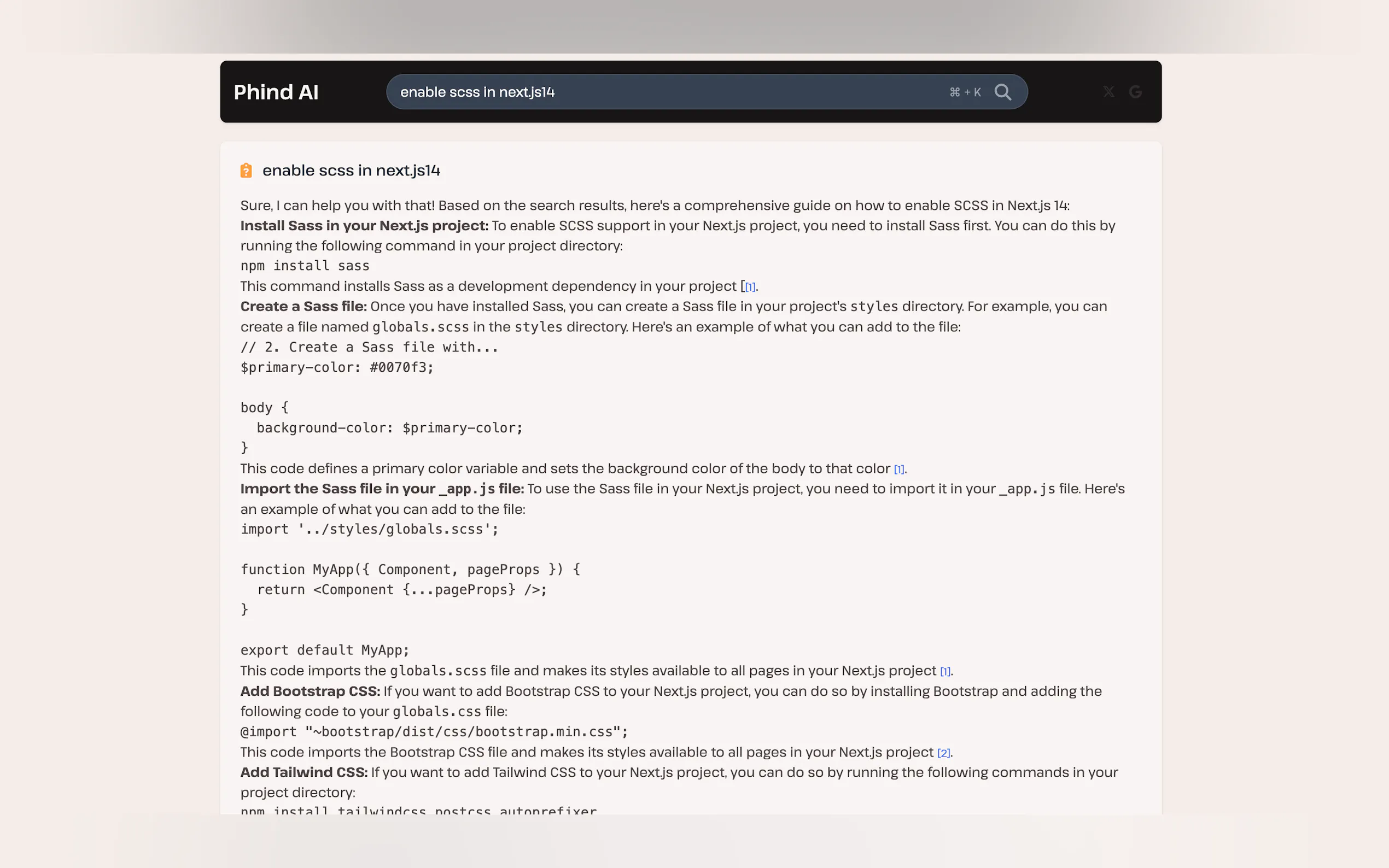Click the 'Add Bootstrap CSS:' bold heading
The image size is (1389, 868).
310,691
